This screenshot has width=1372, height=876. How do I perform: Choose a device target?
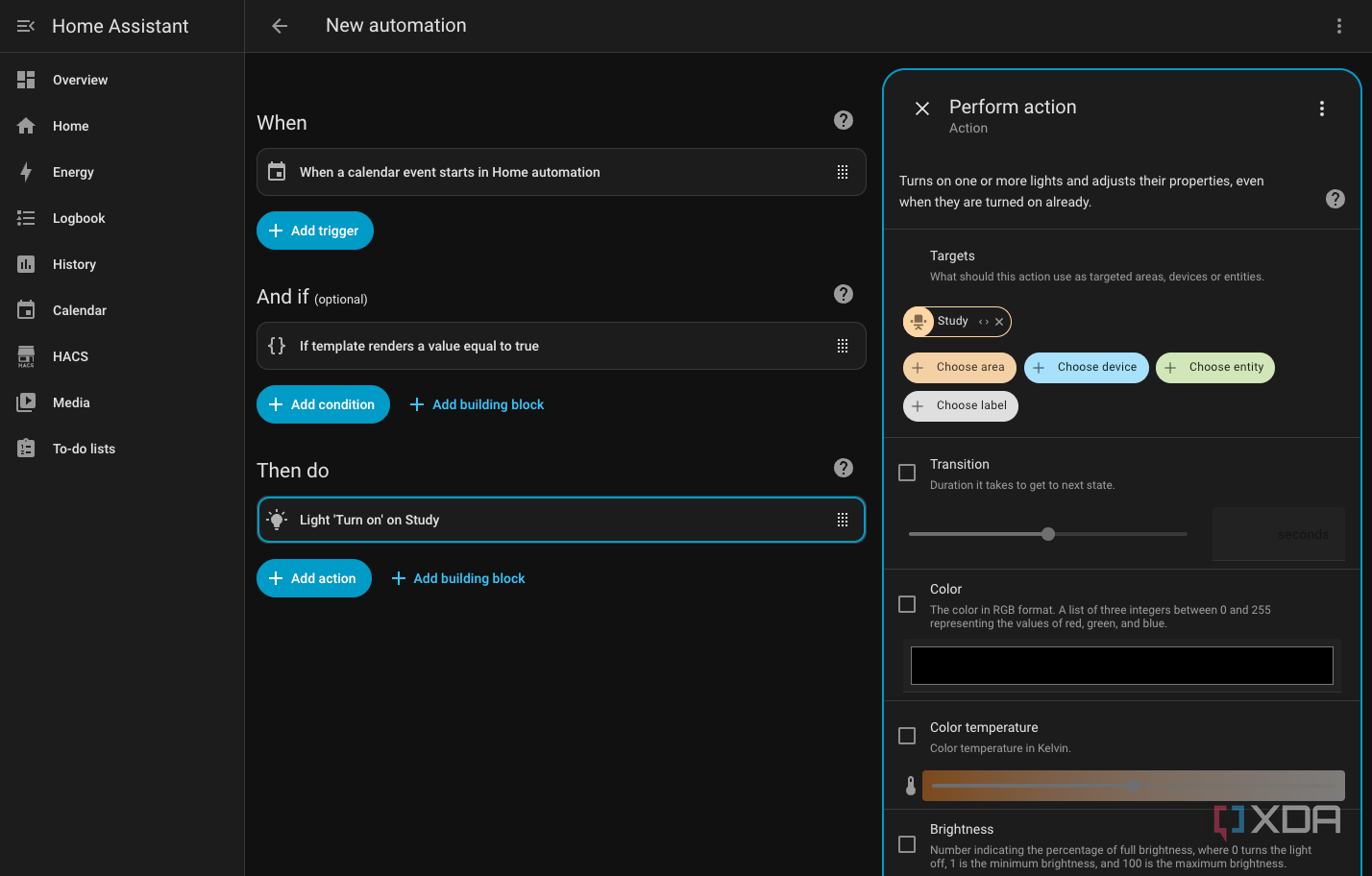pos(1086,368)
